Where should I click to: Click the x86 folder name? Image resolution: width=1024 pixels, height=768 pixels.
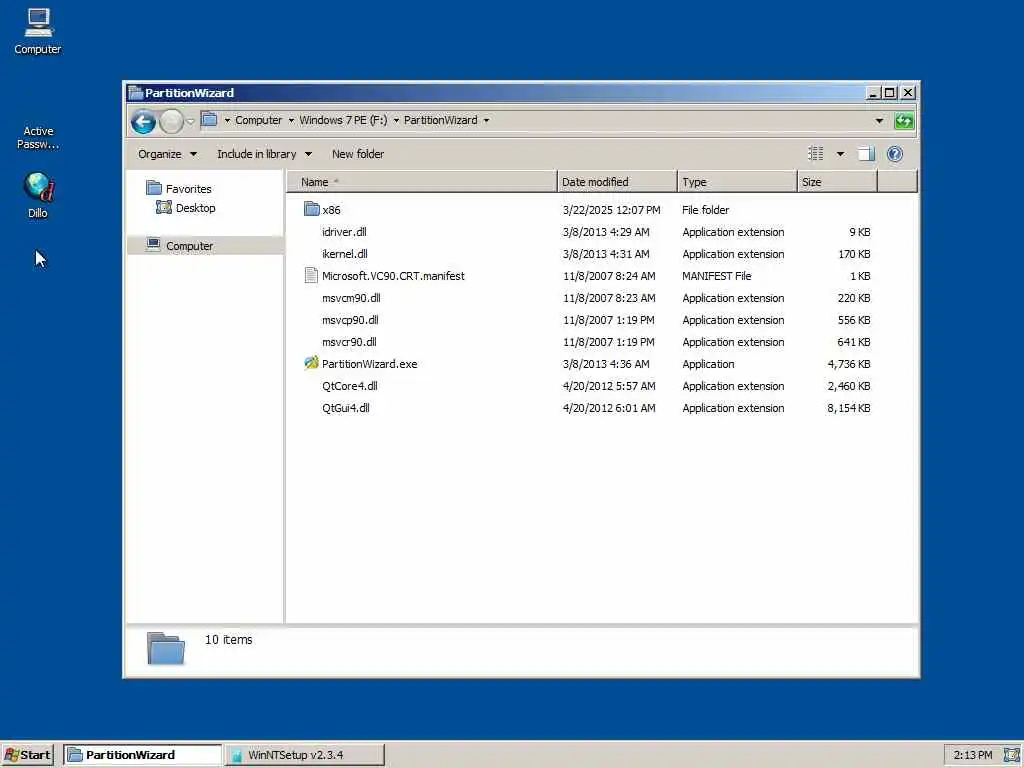(331, 210)
